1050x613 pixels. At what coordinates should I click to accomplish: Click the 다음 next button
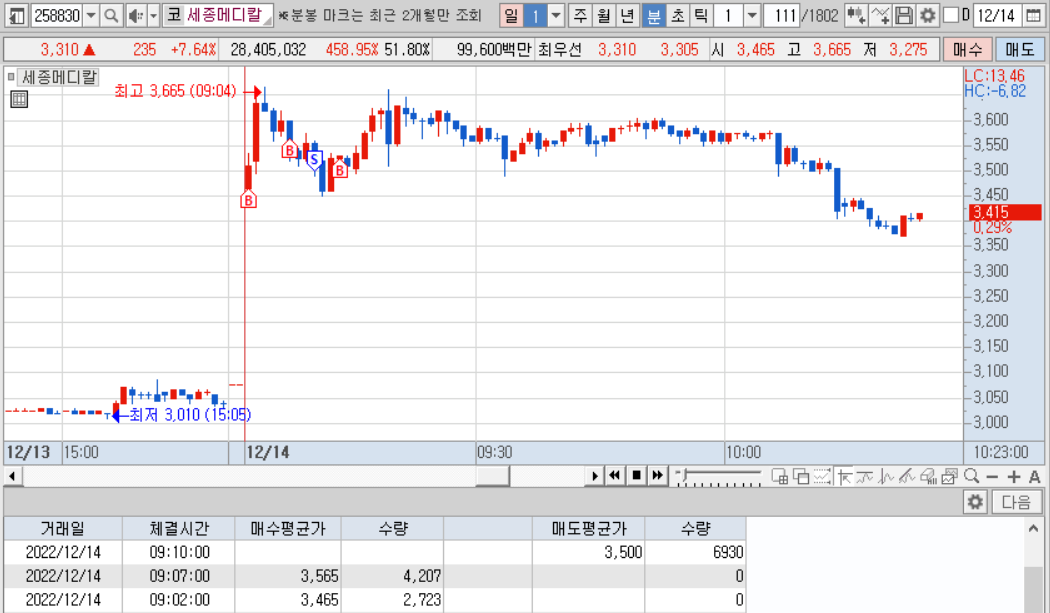point(1016,502)
